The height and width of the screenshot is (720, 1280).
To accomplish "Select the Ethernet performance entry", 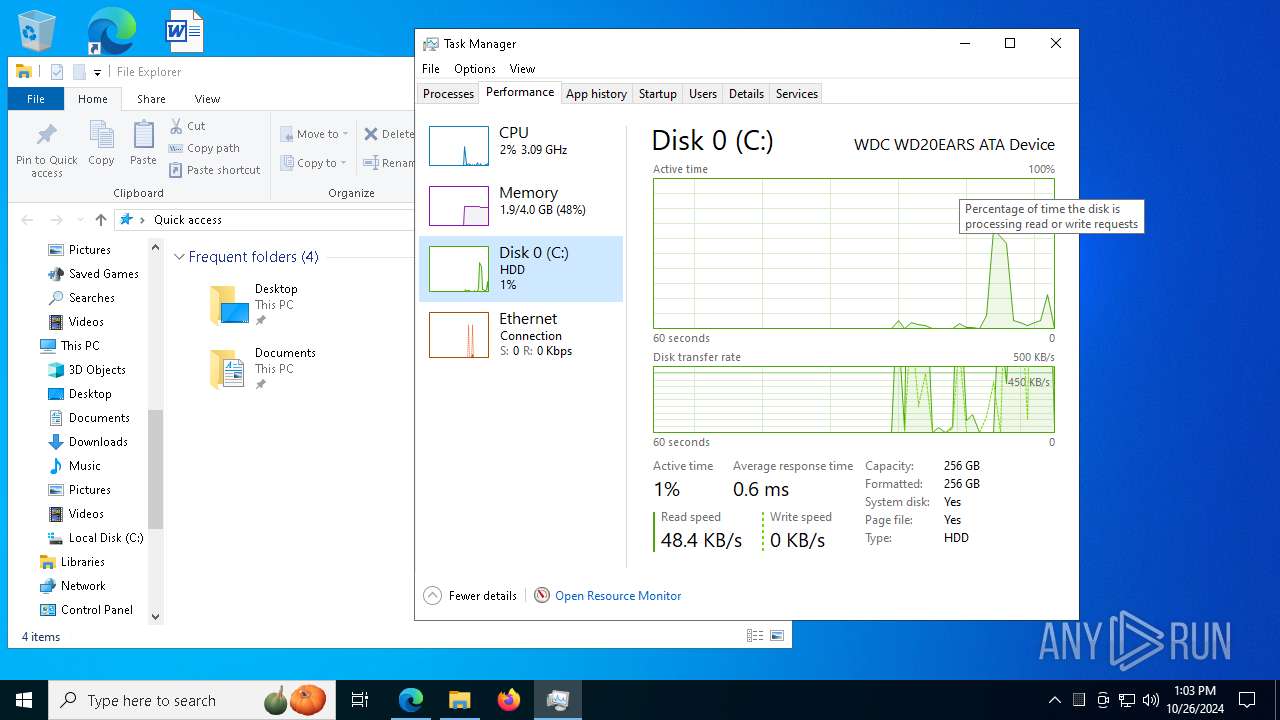I will click(520, 335).
